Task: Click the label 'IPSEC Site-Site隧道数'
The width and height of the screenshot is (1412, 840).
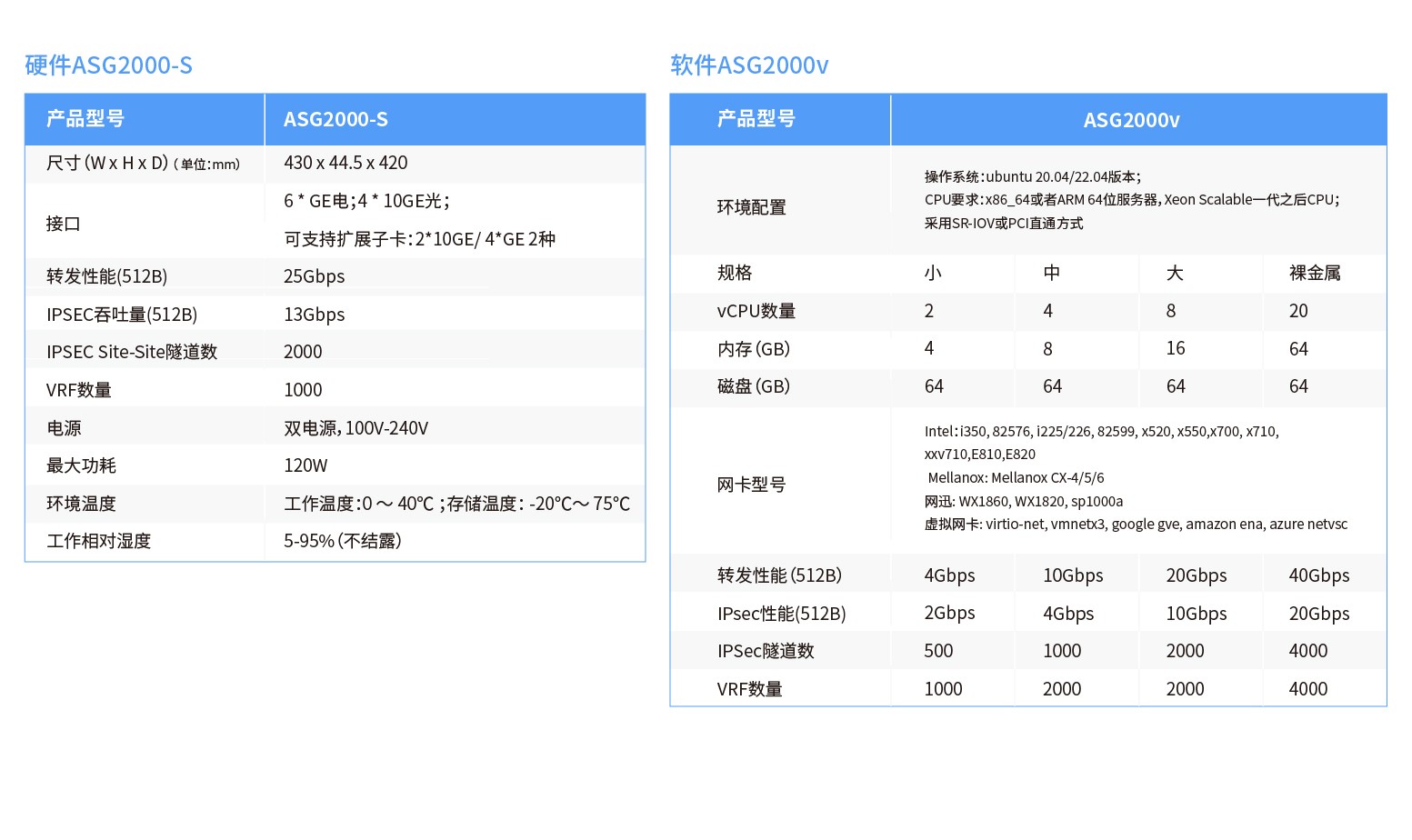Action: click(132, 352)
